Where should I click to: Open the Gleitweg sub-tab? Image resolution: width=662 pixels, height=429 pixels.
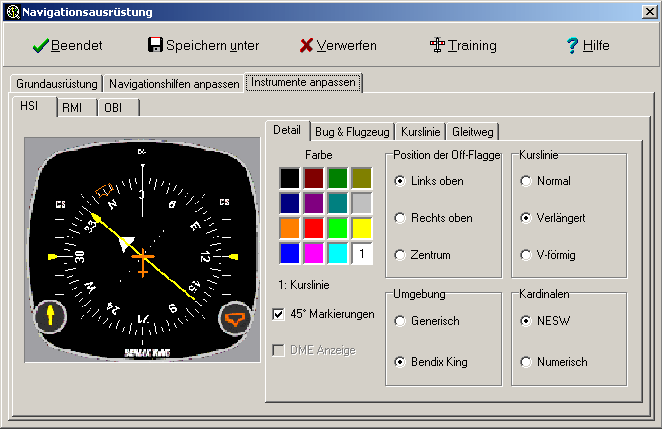click(x=472, y=132)
